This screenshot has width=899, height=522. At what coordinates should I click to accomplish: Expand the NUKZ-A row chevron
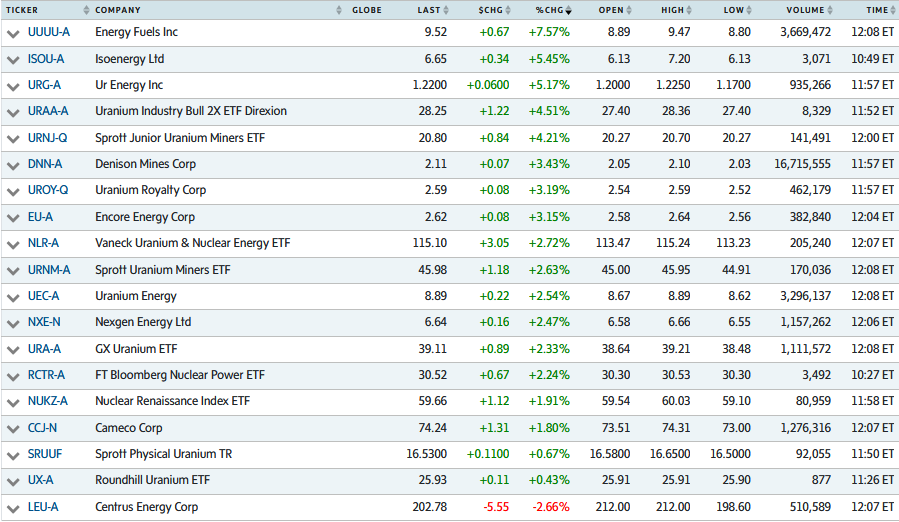(13, 403)
